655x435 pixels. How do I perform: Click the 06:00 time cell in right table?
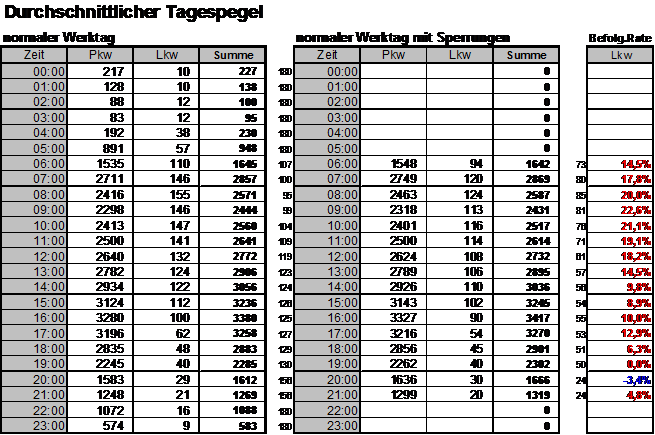(326, 164)
